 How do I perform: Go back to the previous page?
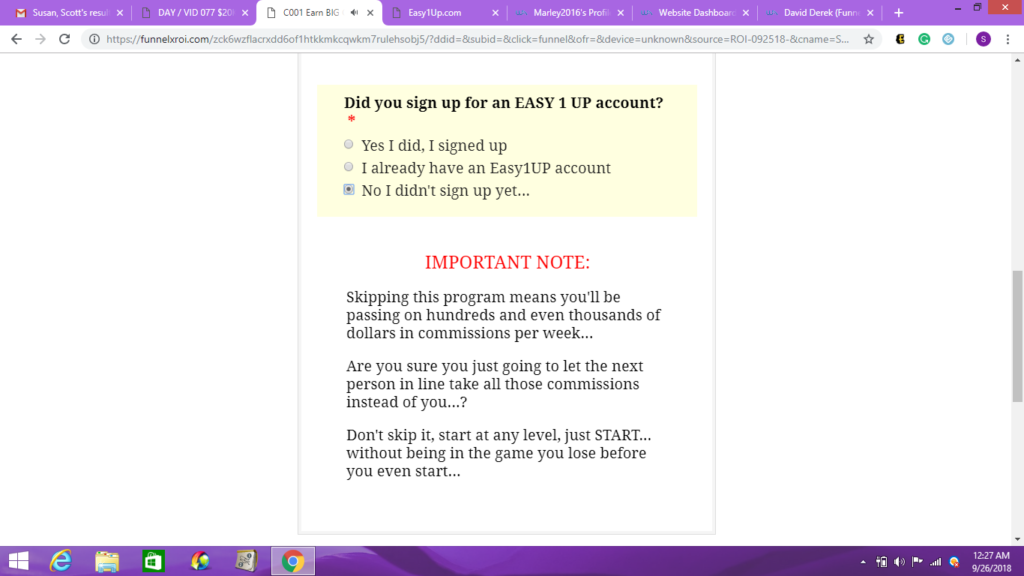(16, 39)
